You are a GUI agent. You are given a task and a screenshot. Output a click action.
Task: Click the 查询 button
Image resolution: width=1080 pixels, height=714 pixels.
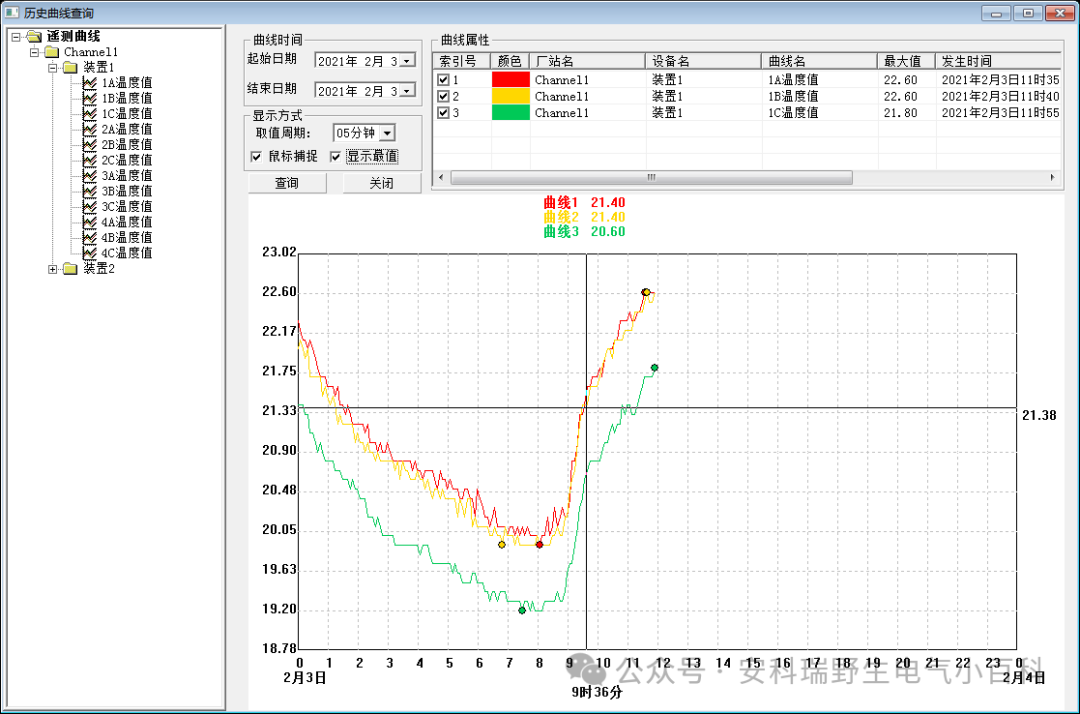point(287,183)
